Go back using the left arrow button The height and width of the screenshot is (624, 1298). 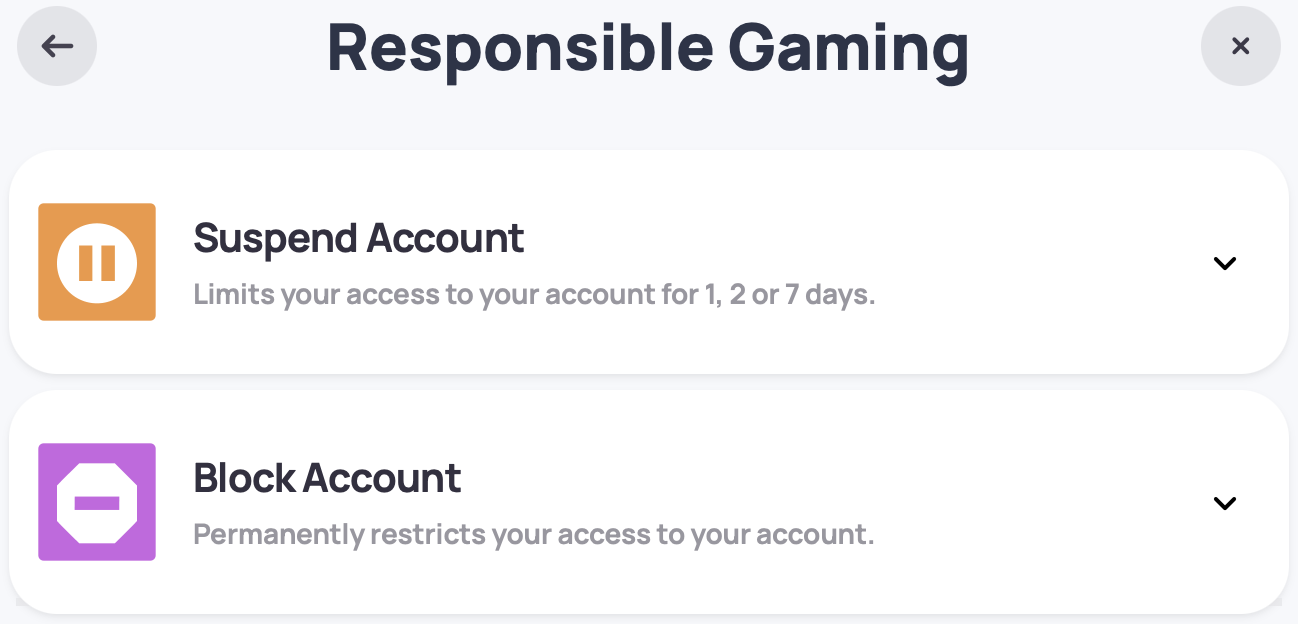point(57,46)
